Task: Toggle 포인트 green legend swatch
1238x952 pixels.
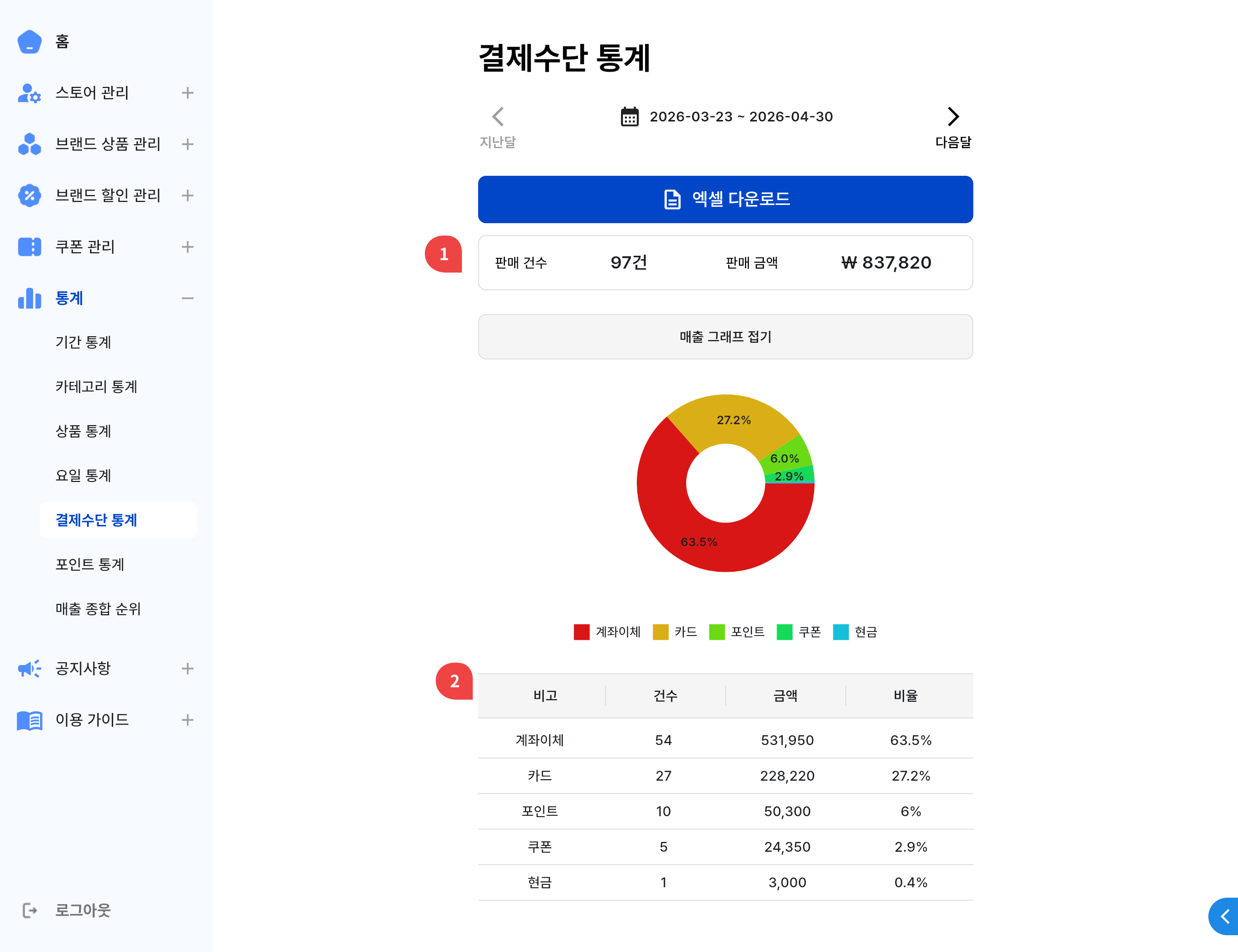Action: tap(716, 632)
